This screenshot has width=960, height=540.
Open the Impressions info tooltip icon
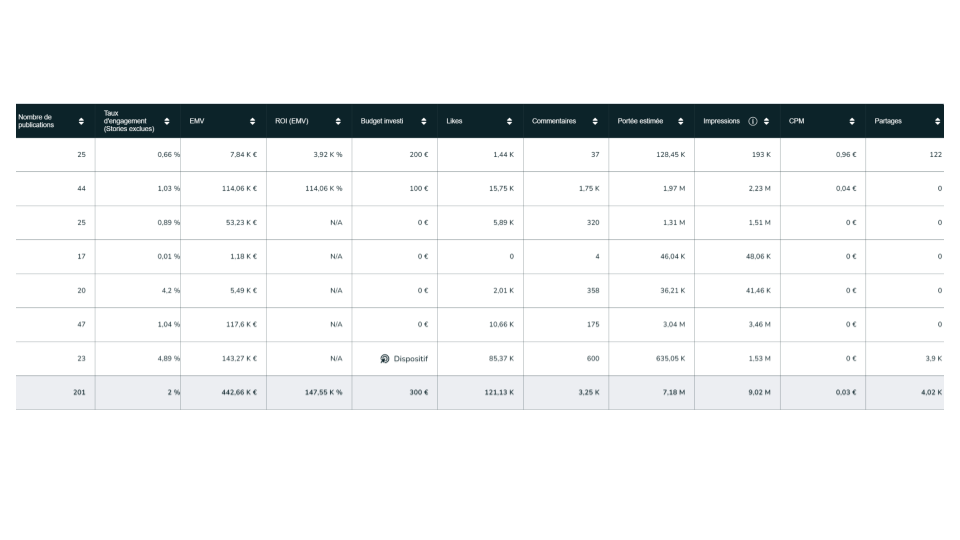tap(753, 121)
